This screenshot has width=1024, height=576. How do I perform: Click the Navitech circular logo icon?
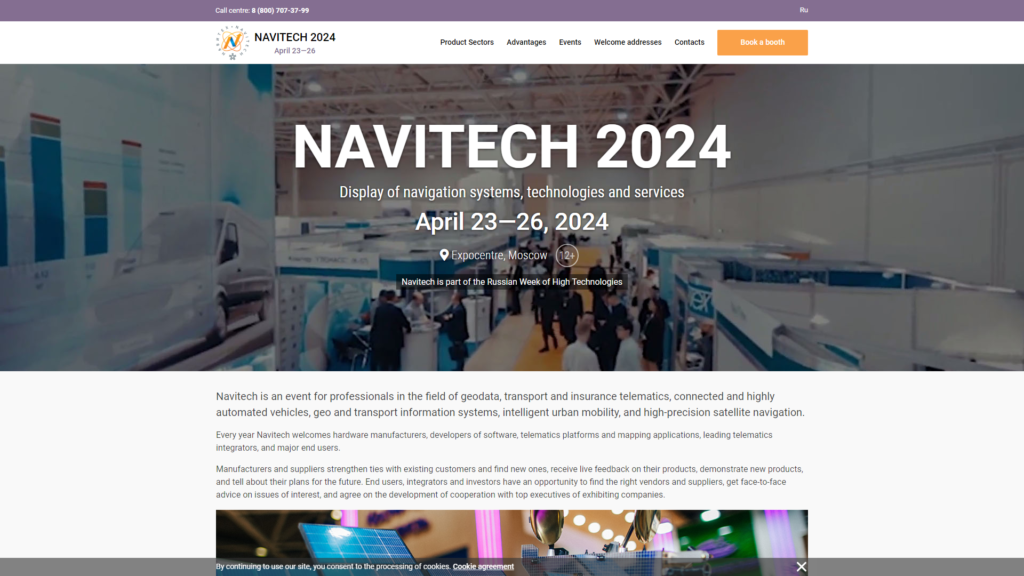232,42
